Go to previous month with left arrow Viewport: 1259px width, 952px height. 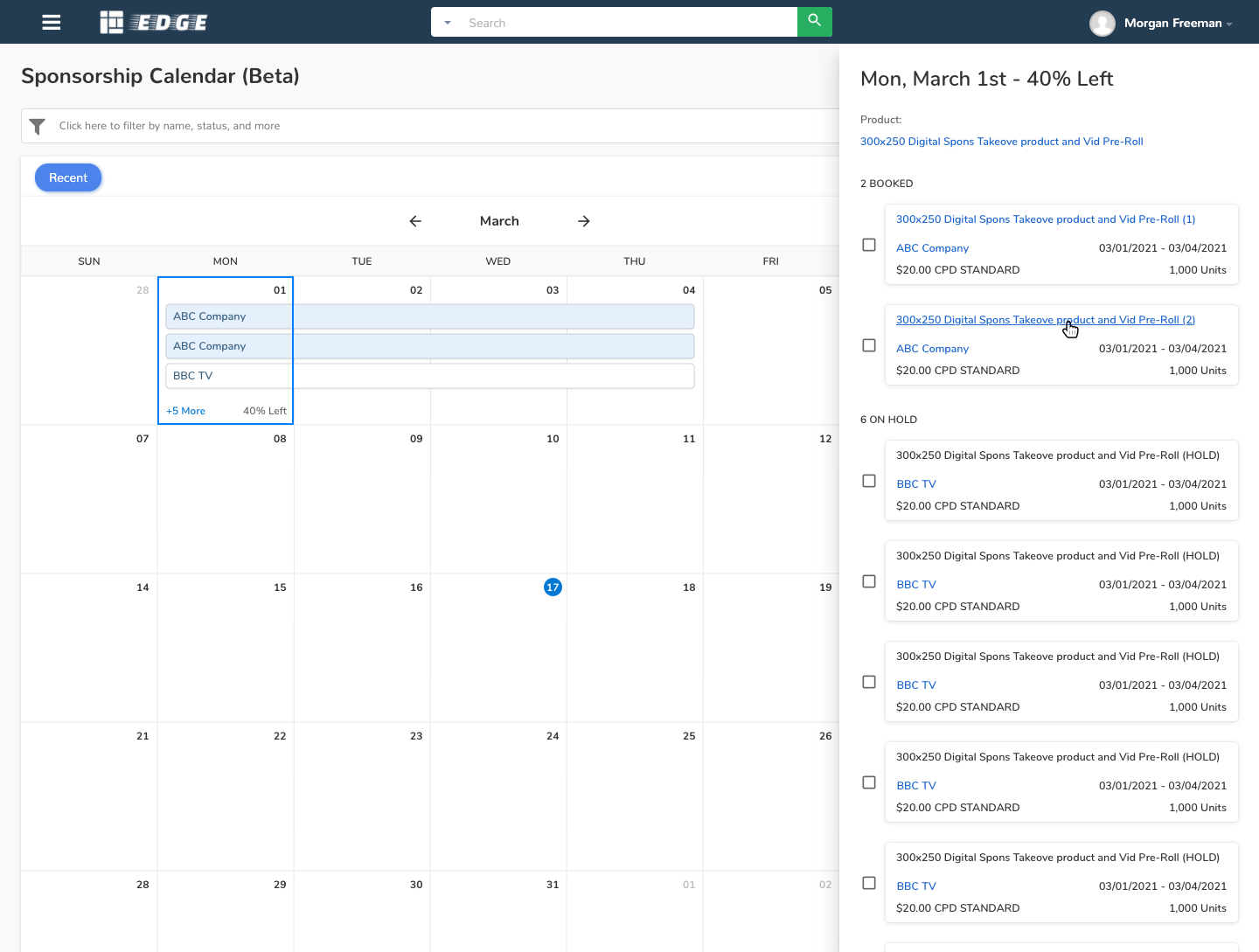(415, 221)
